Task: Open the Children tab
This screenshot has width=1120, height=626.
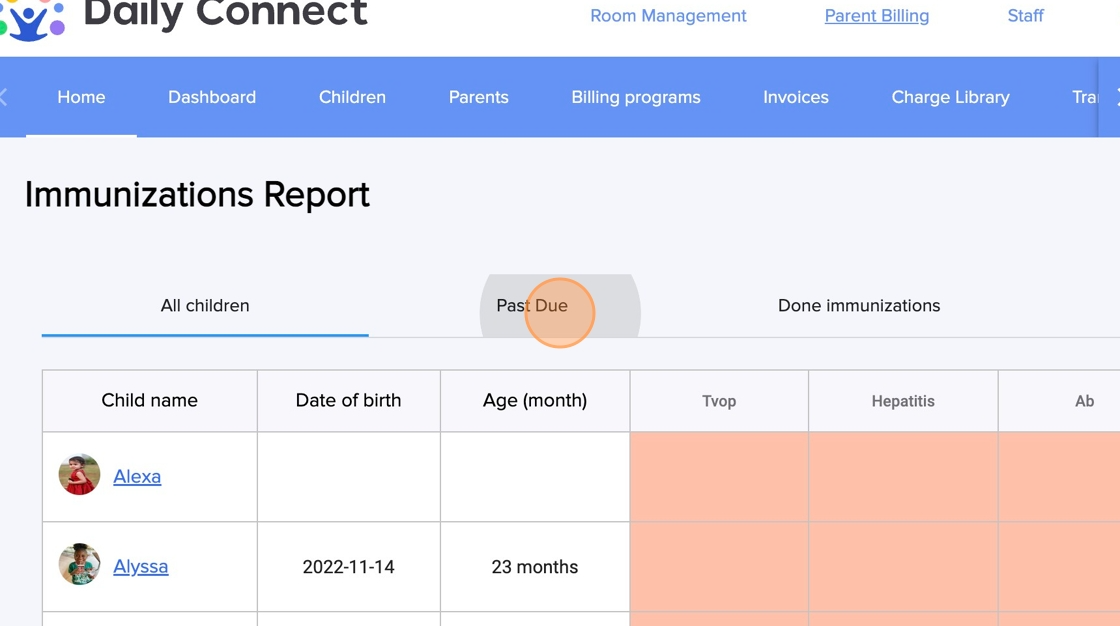Action: (352, 97)
